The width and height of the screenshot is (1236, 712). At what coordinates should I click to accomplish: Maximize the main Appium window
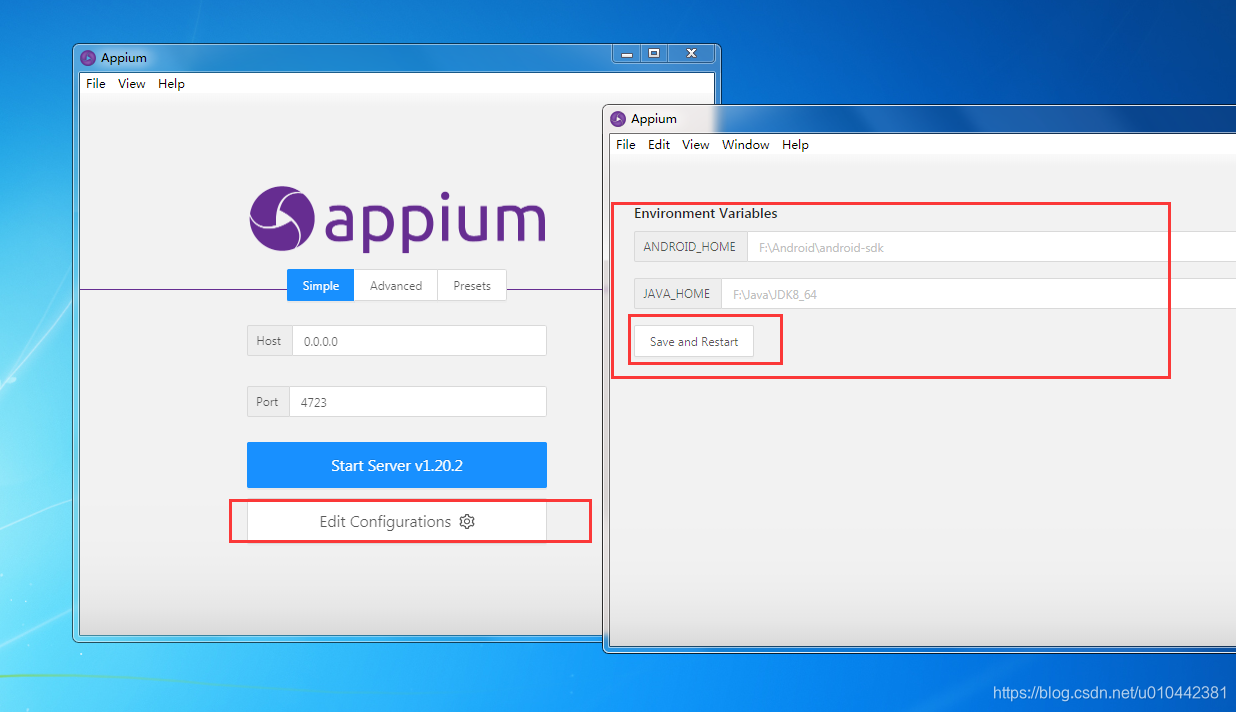(x=654, y=53)
